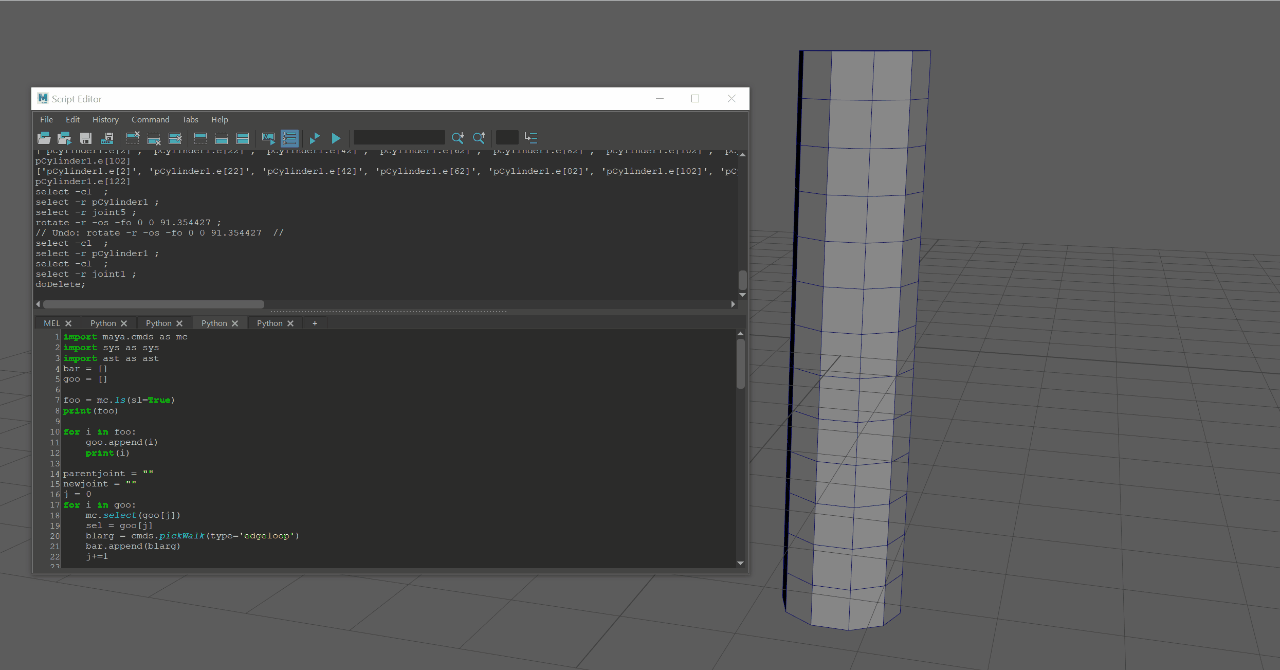The height and width of the screenshot is (670, 1280).
Task: Click the Clear All toolbar icon
Action: click(175, 138)
